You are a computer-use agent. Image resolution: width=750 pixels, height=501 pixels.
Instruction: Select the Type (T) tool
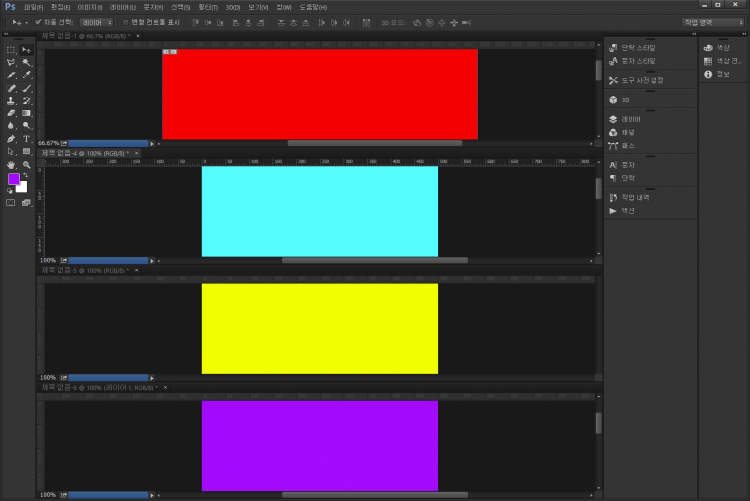pyautogui.click(x=27, y=139)
